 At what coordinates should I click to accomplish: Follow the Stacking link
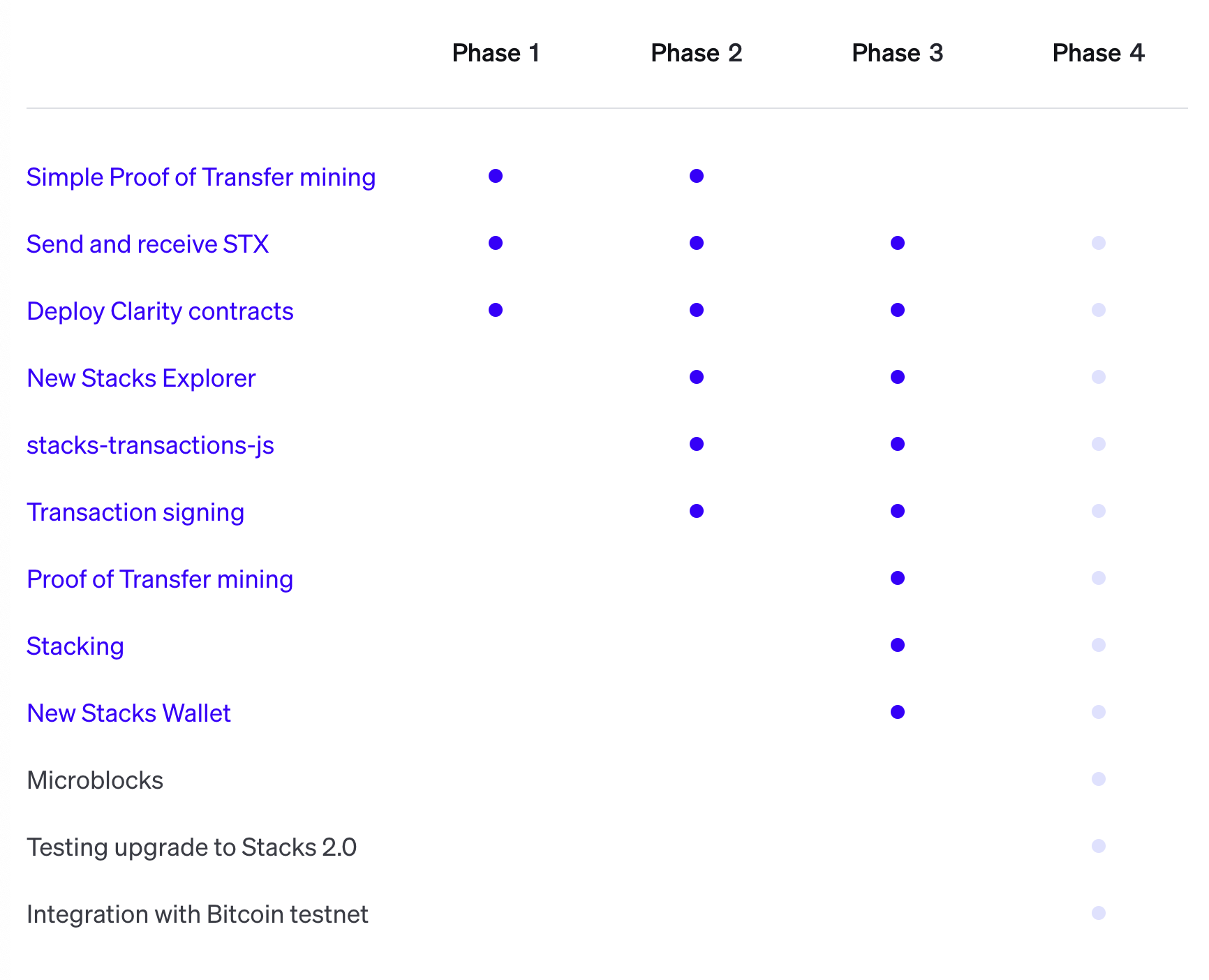(75, 646)
